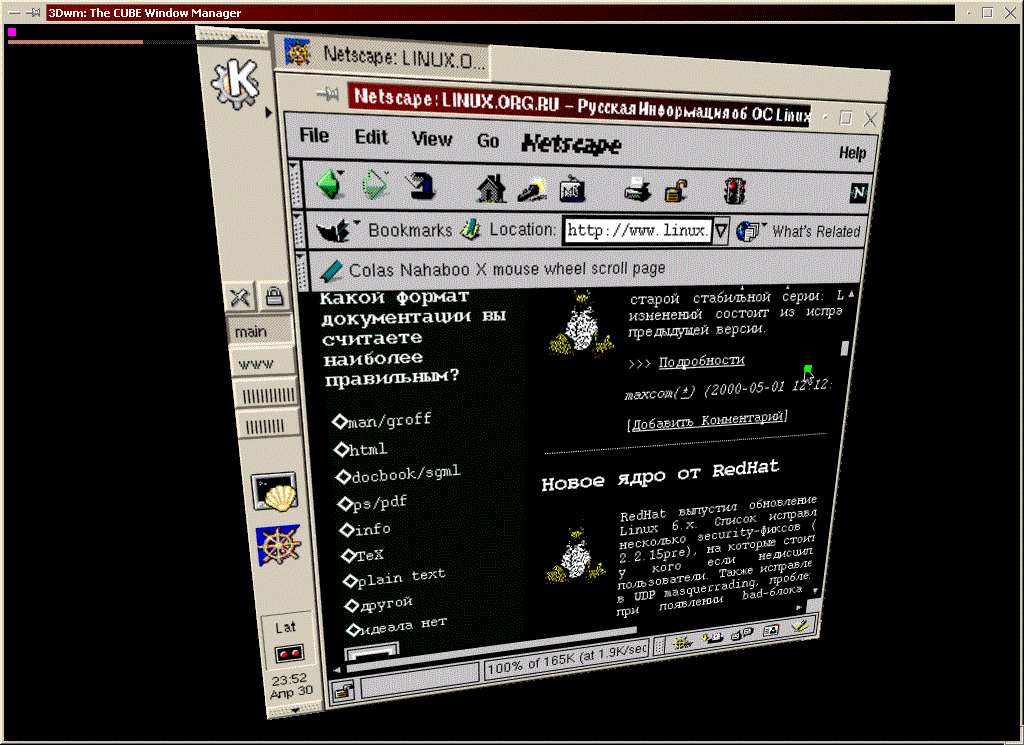This screenshot has width=1024, height=745.
Task: Select the ps/pdf poll option
Action: (345, 504)
